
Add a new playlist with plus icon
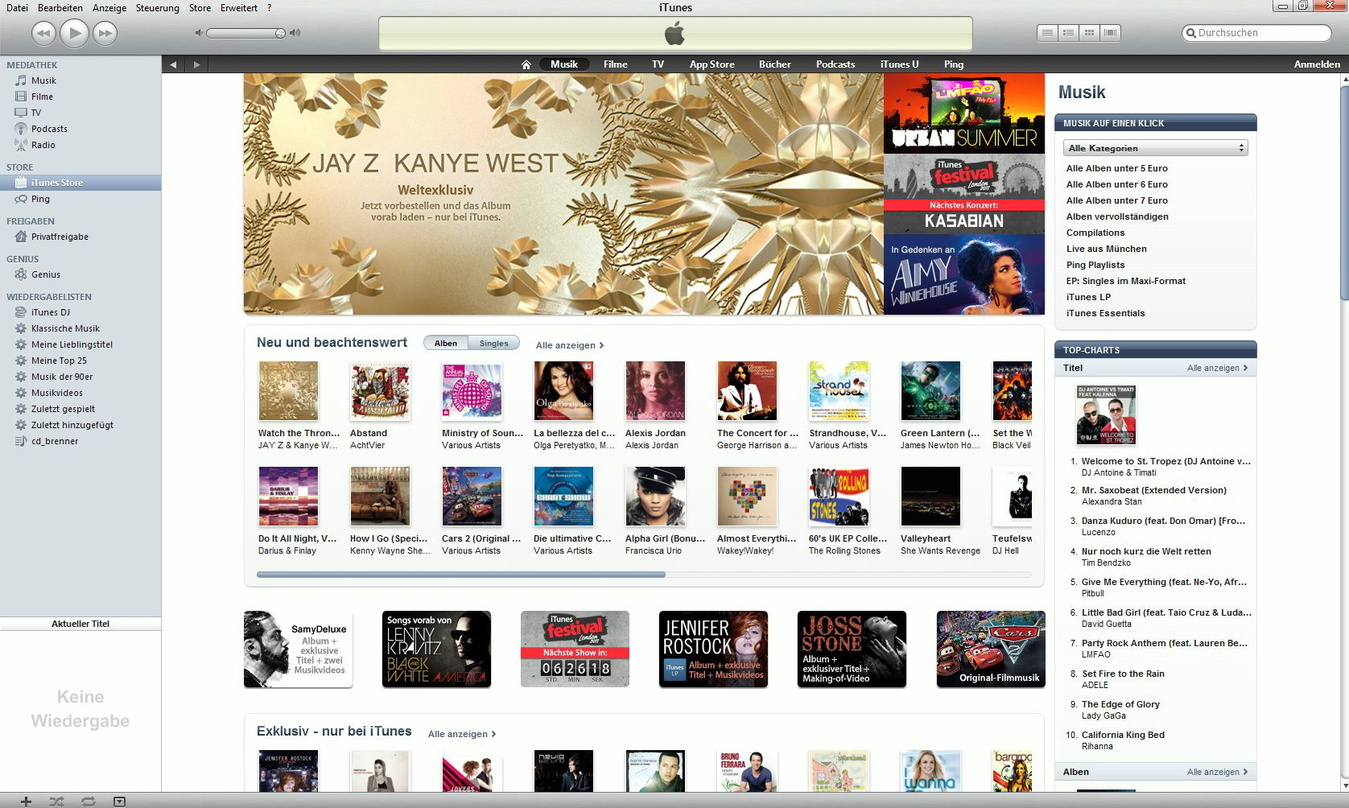coord(26,801)
